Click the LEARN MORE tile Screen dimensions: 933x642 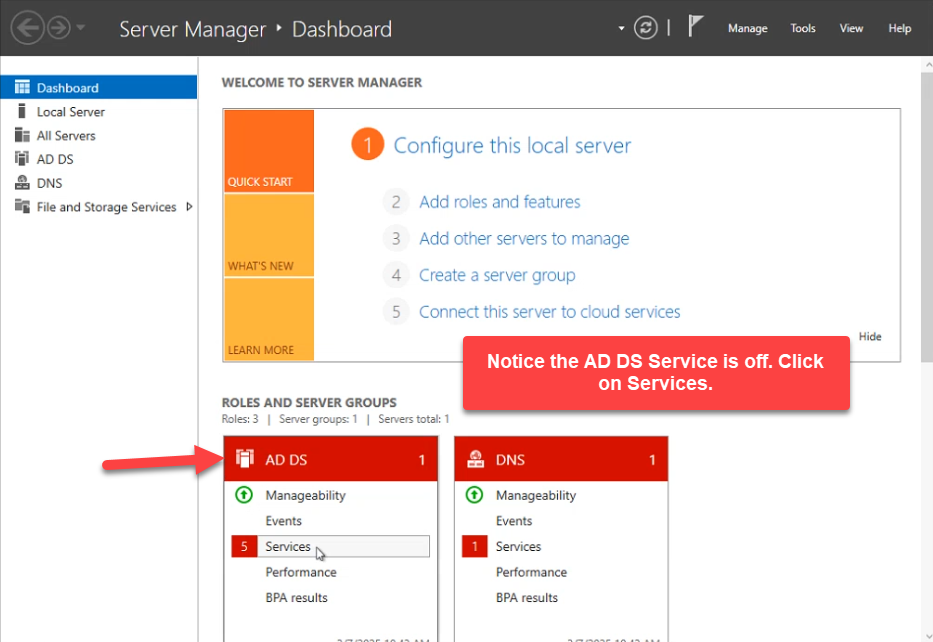coord(269,320)
